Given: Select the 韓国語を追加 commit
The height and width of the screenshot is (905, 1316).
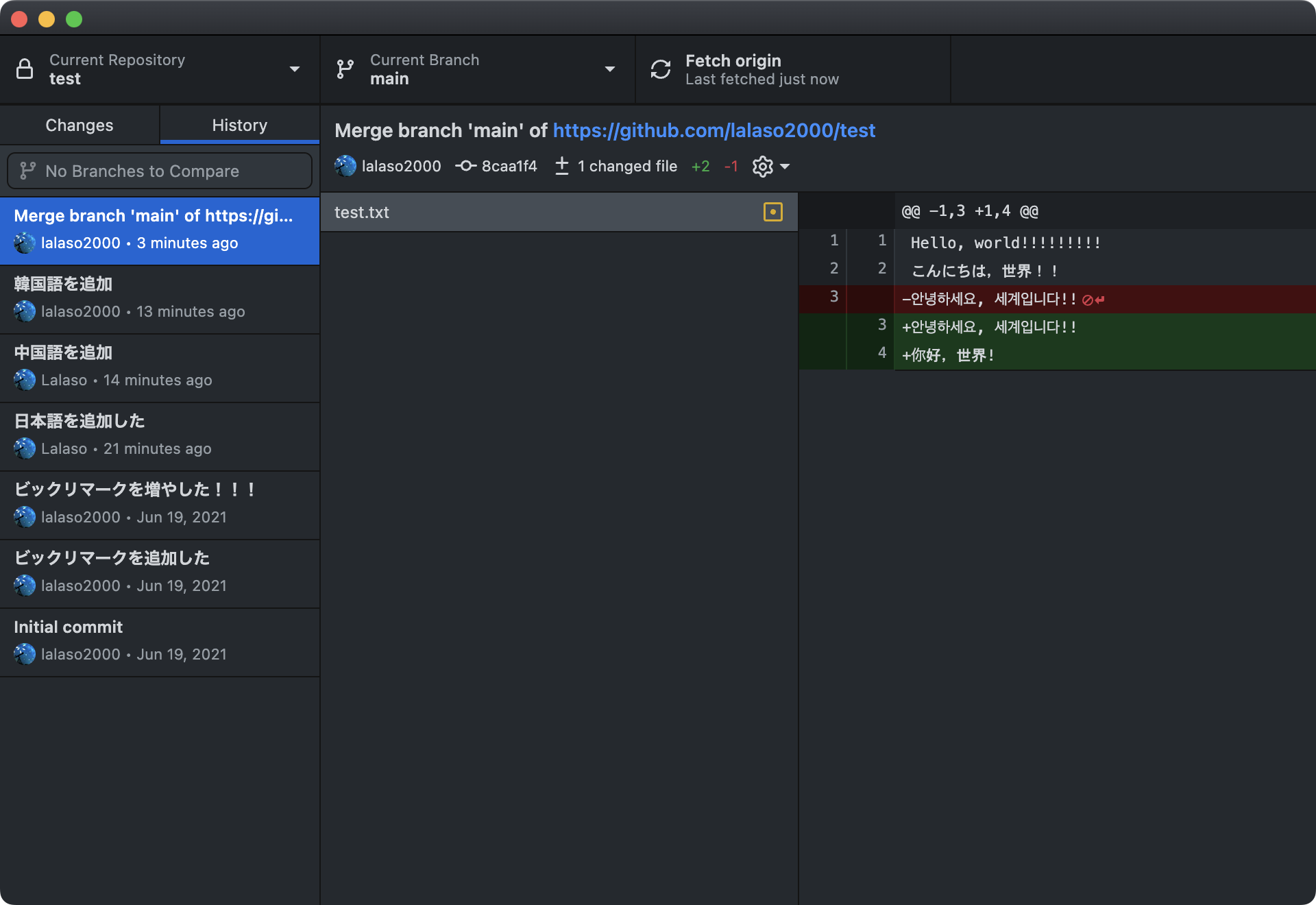Looking at the screenshot, I should coord(159,299).
